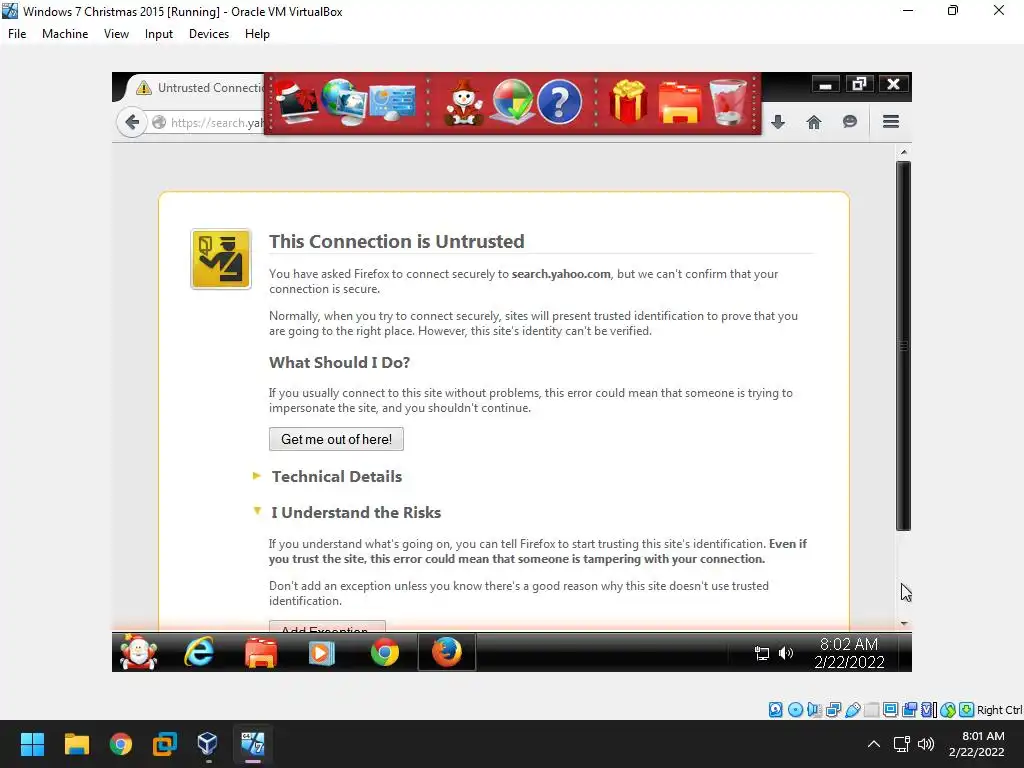Image resolution: width=1024 pixels, height=768 pixels.
Task: Click VirtualBox USB devices indicator
Action: point(852,710)
